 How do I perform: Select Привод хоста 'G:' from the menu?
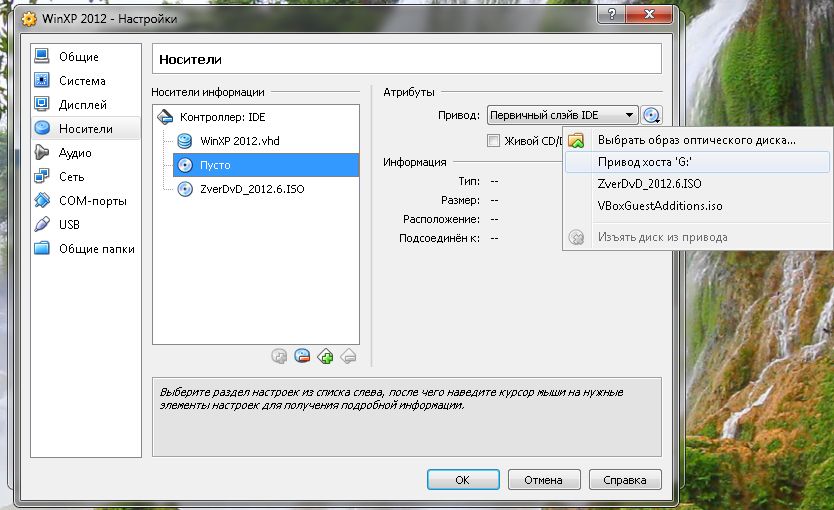point(658,162)
